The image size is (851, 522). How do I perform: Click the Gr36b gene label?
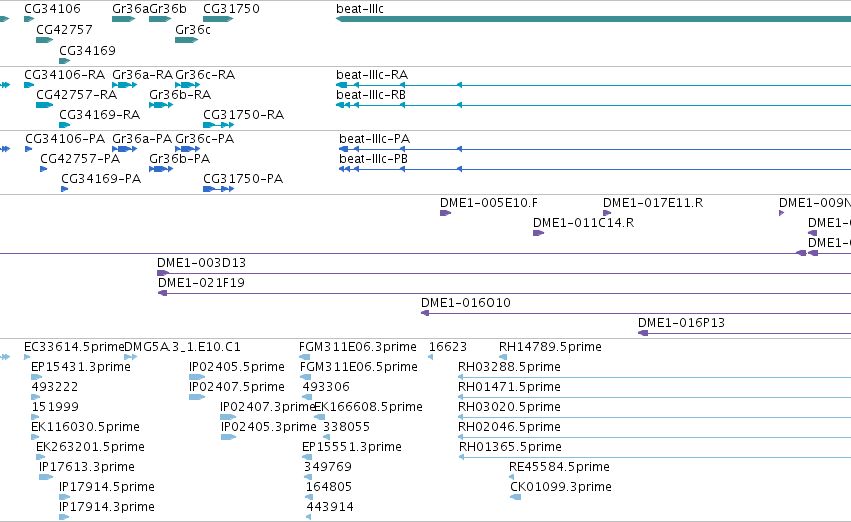pos(168,9)
